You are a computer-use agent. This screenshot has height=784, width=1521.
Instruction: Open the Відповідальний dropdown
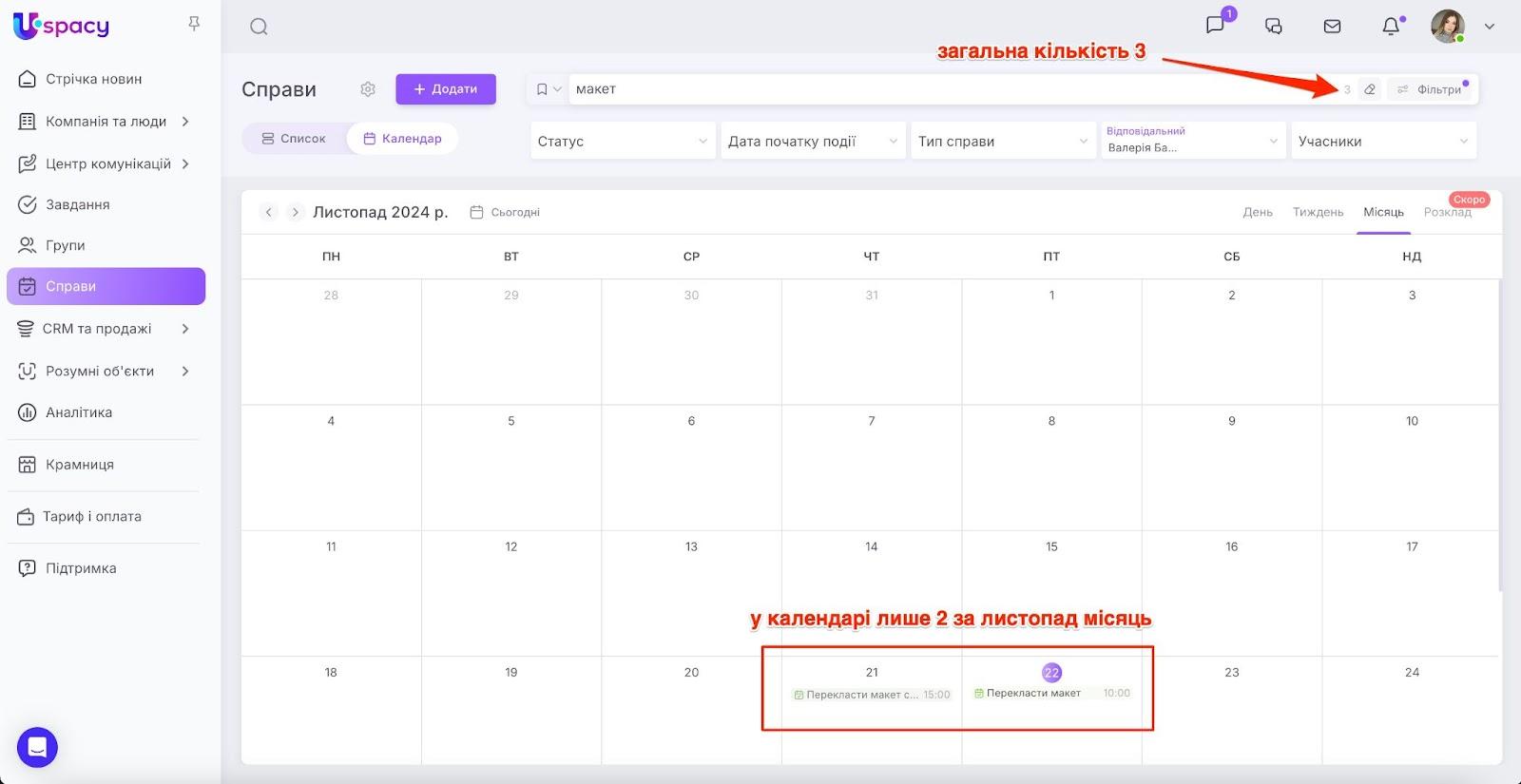click(x=1193, y=141)
